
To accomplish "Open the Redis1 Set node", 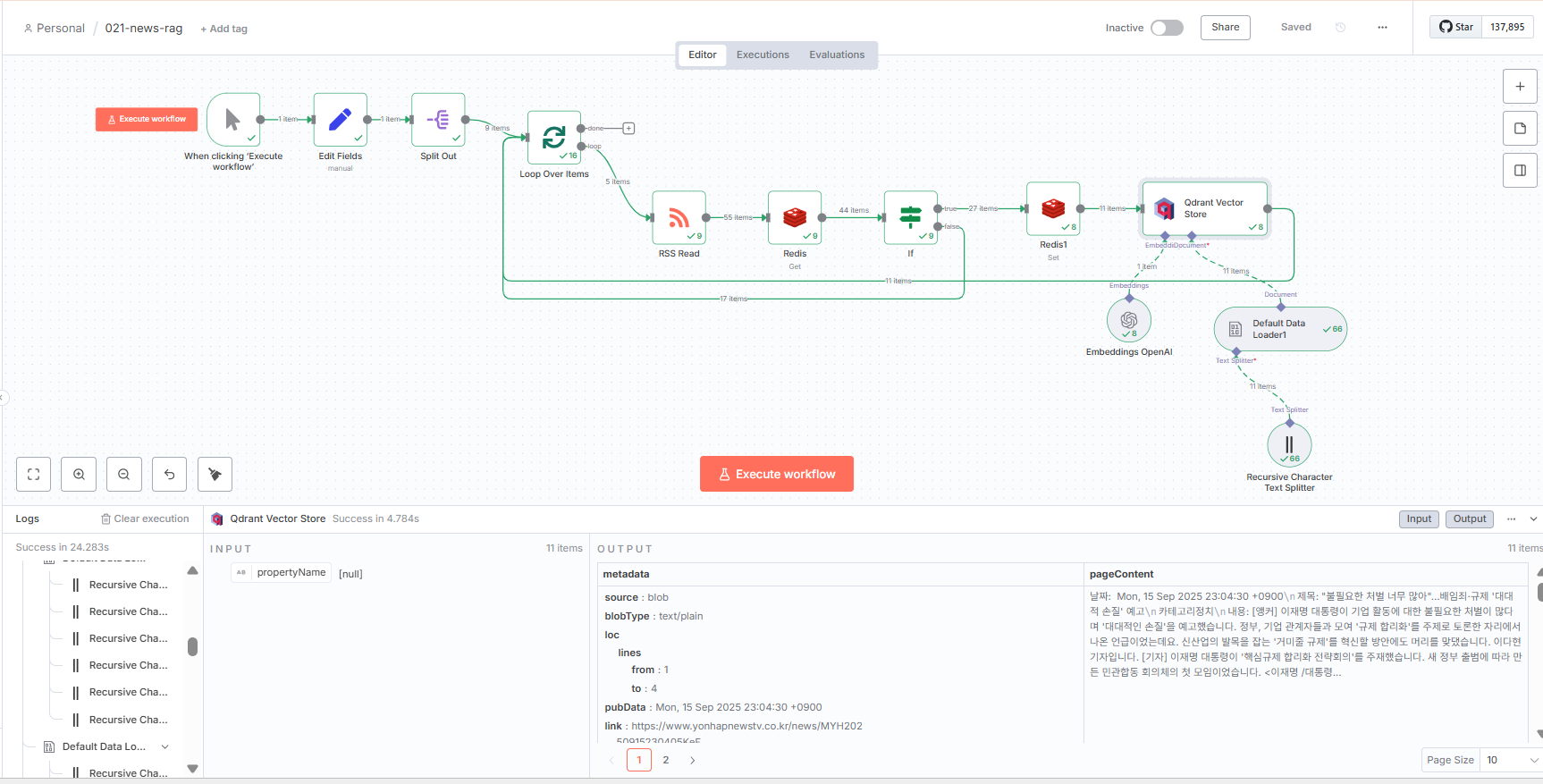I will click(x=1053, y=208).
